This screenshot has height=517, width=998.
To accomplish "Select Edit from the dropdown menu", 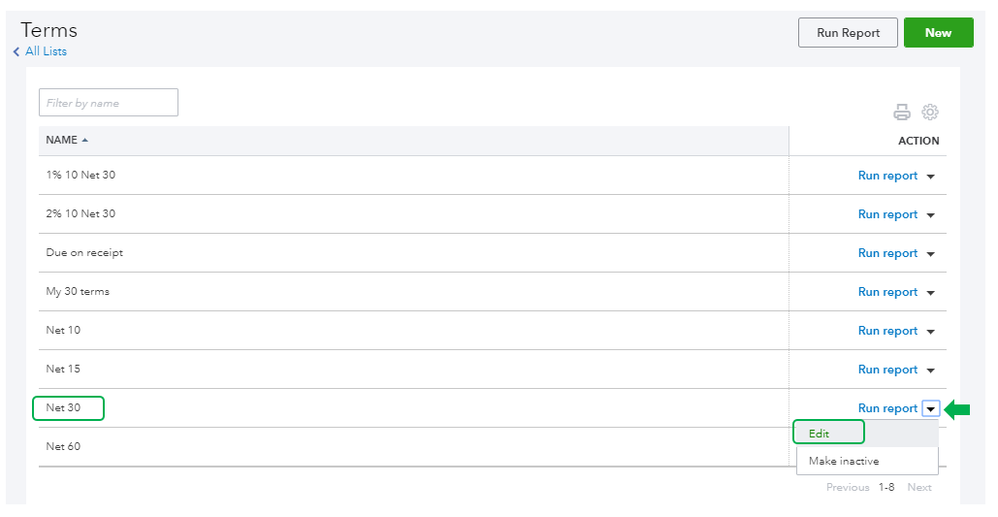I will [x=820, y=434].
